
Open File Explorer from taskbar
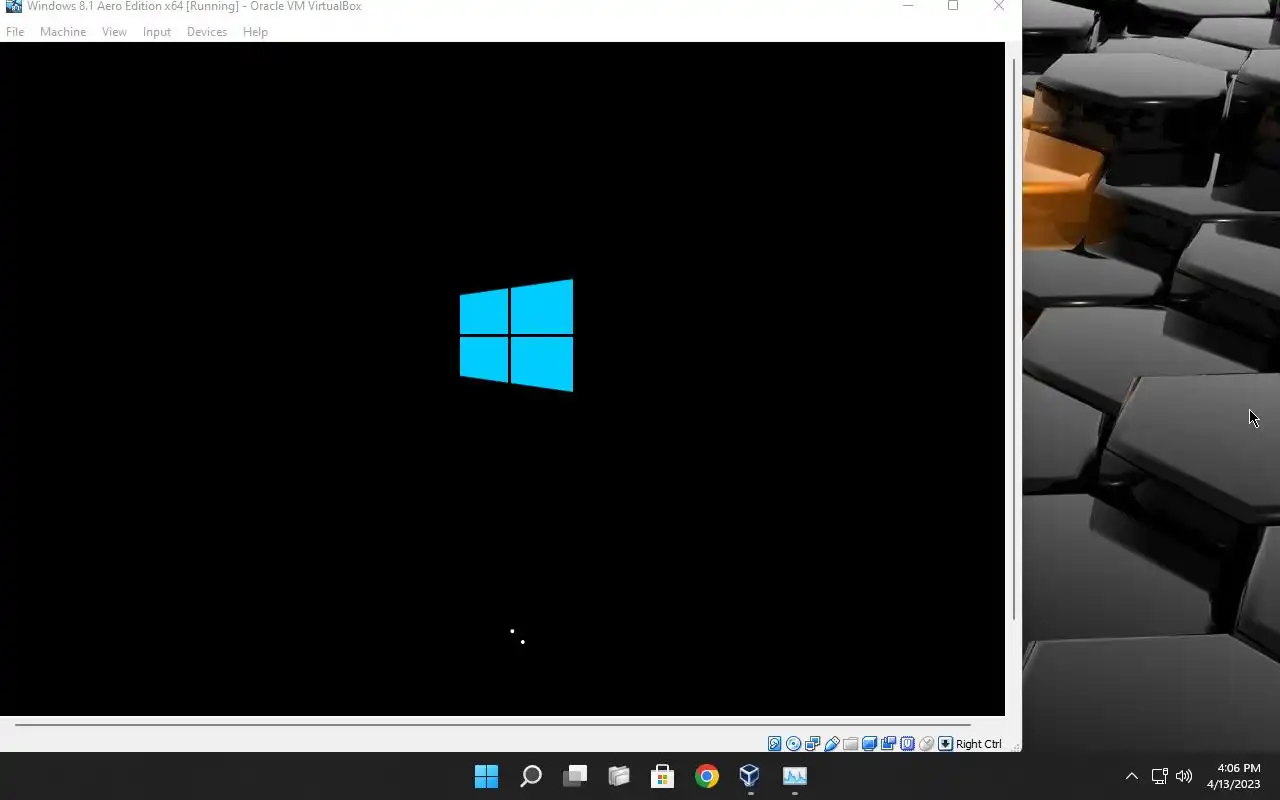point(619,776)
